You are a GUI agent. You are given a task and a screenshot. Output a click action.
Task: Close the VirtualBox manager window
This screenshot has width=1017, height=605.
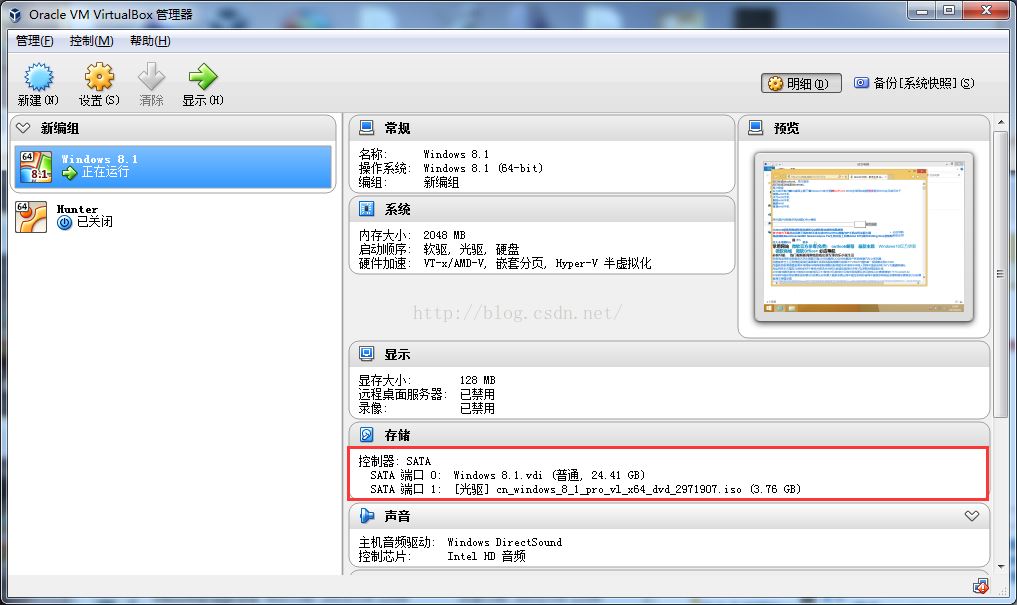tap(986, 11)
